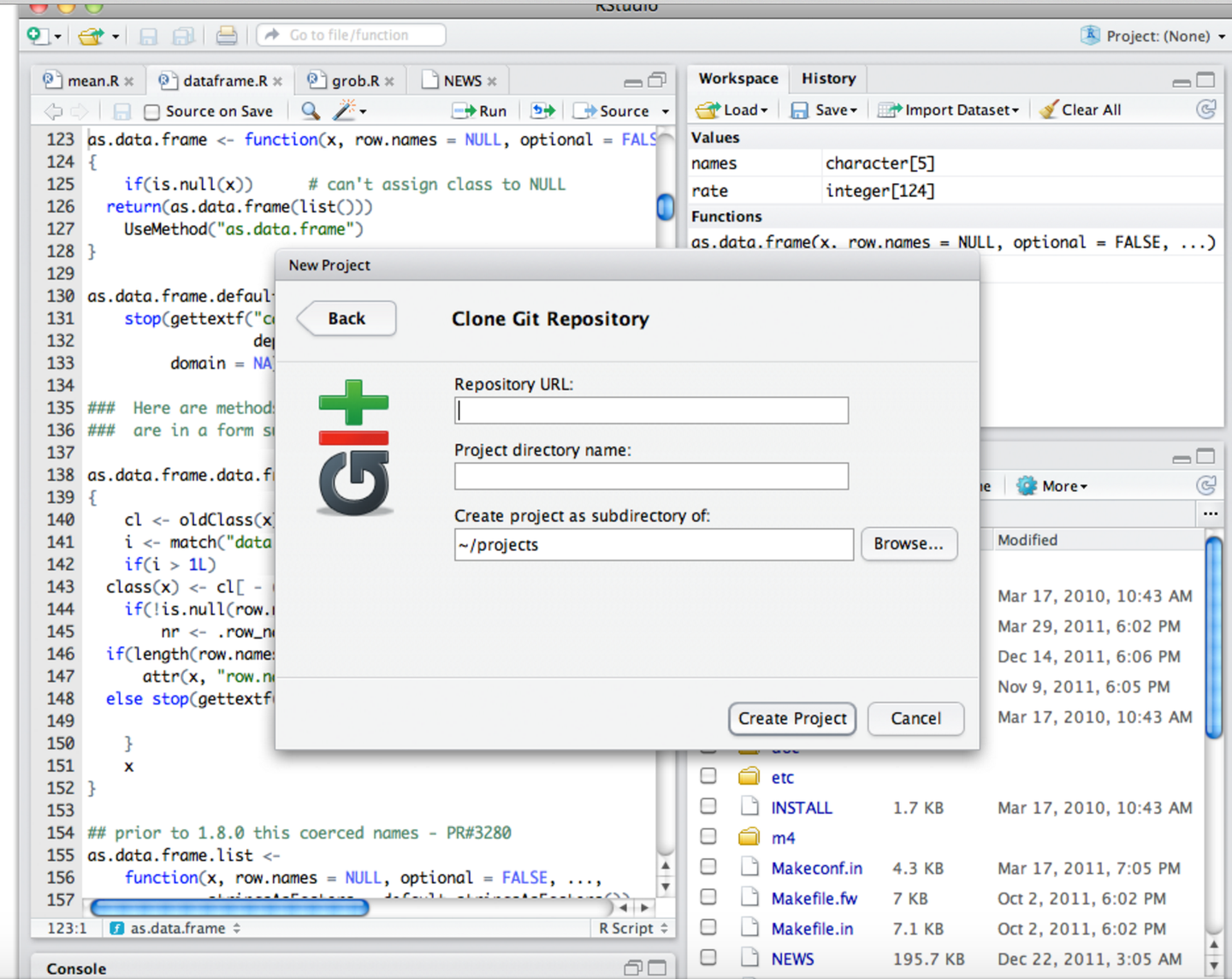
Task: Open Find/Replace with the magnifier icon
Action: [310, 110]
